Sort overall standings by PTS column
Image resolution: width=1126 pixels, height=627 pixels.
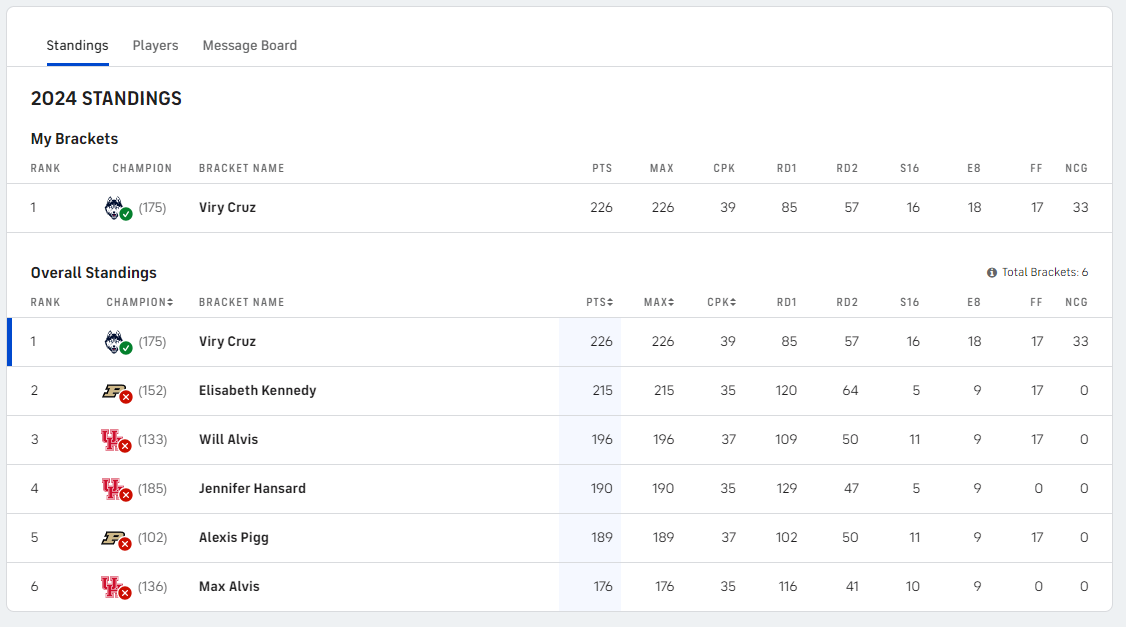[x=600, y=302]
